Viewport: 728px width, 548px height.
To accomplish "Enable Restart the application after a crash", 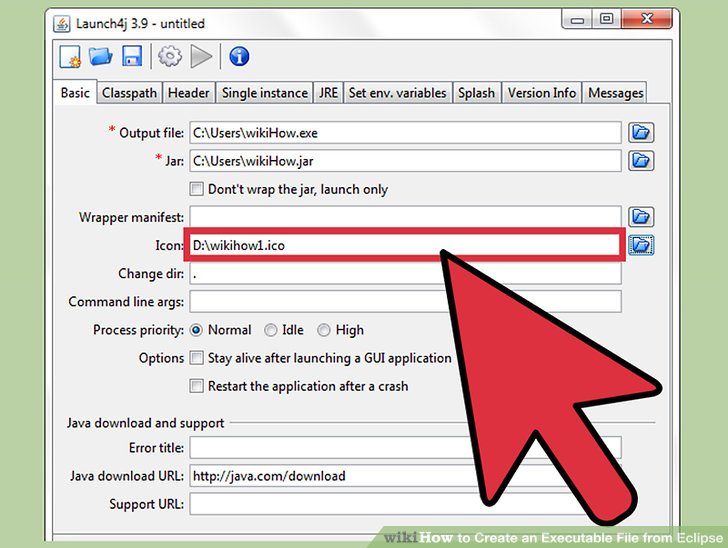I will (196, 386).
